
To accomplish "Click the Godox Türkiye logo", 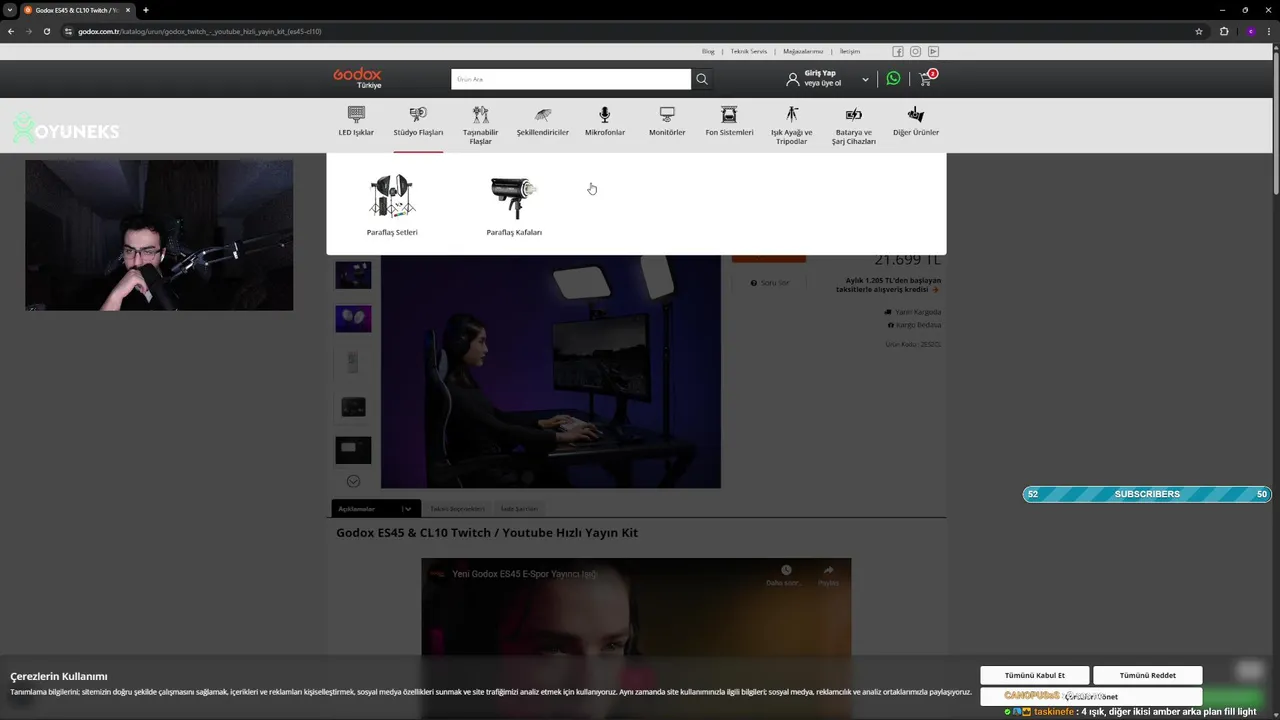I will click(x=357, y=78).
